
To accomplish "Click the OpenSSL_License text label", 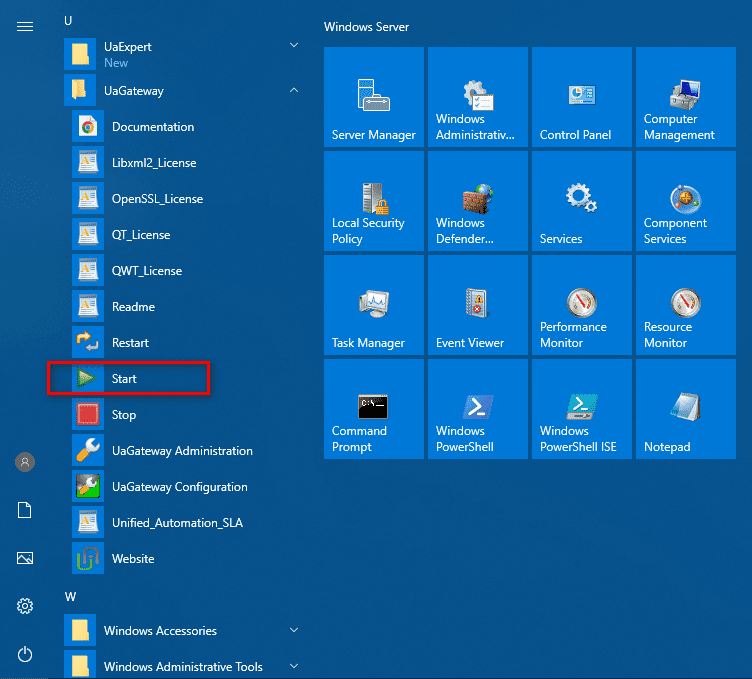I will coord(157,199).
